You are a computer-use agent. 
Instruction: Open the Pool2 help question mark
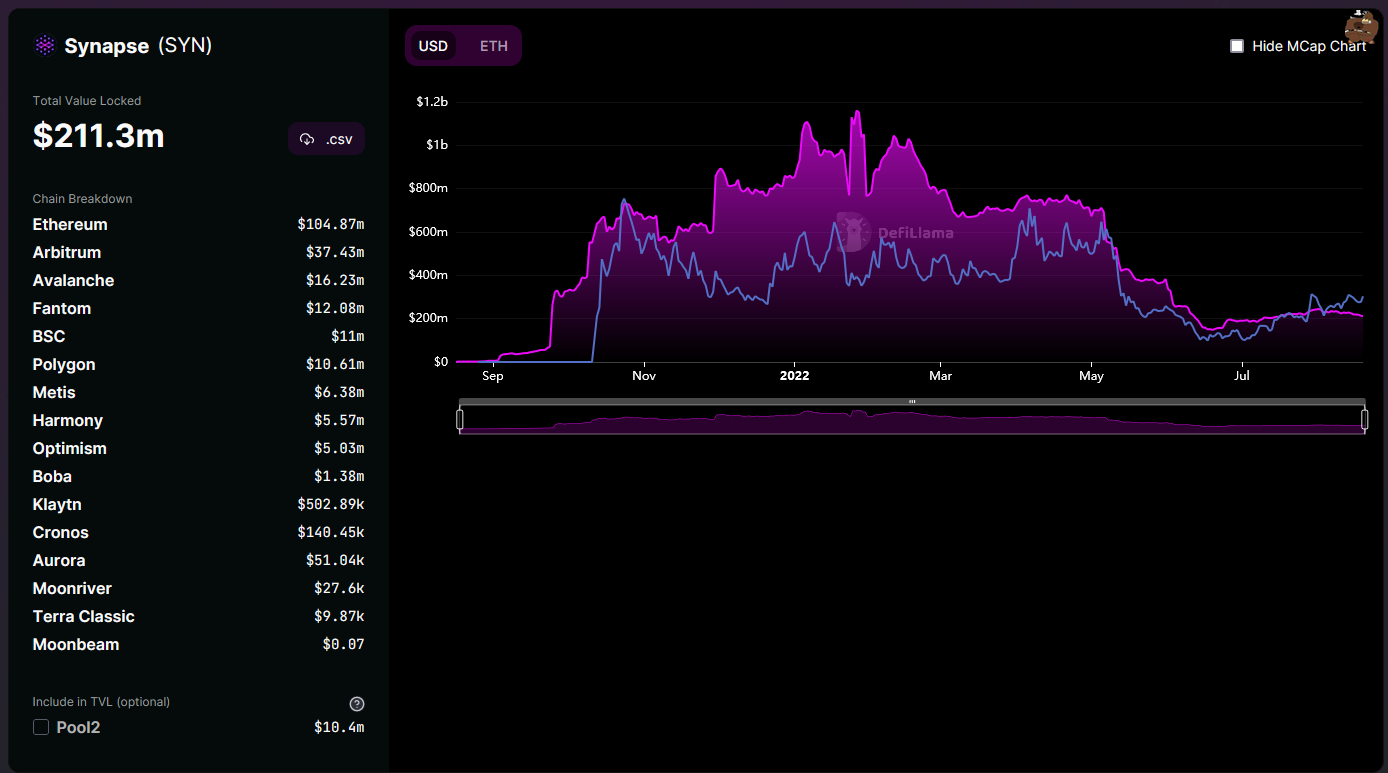pyautogui.click(x=357, y=704)
